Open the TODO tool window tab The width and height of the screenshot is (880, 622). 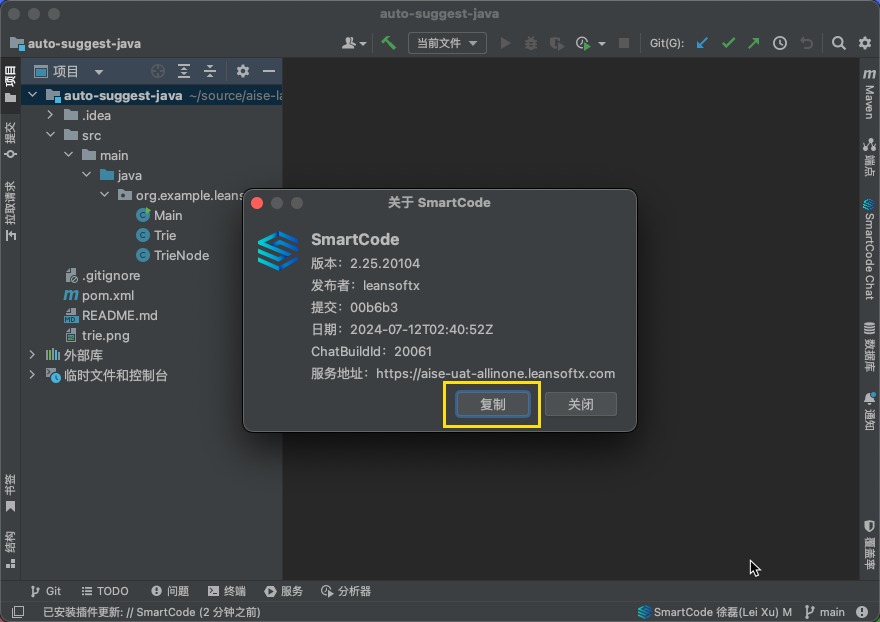pos(105,591)
